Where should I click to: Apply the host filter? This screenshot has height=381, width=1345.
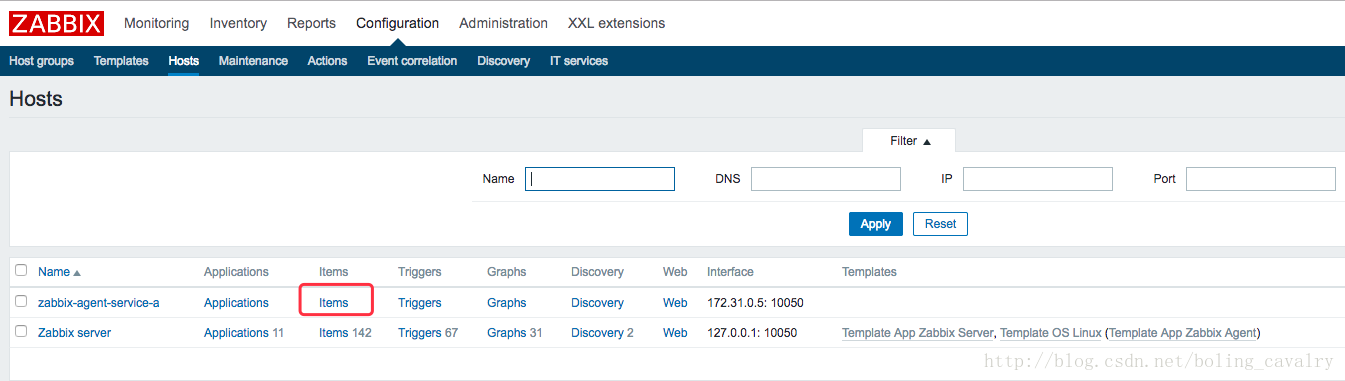pyautogui.click(x=876, y=224)
